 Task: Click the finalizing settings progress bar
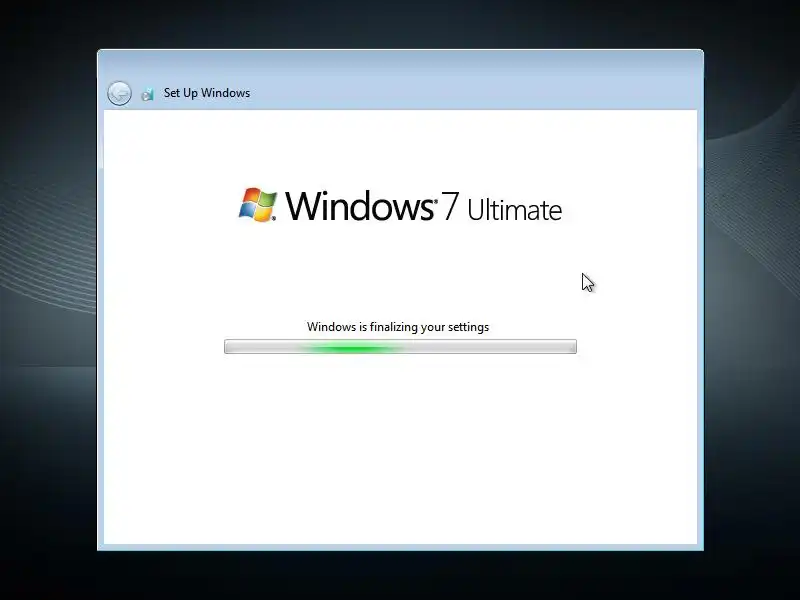(401, 346)
